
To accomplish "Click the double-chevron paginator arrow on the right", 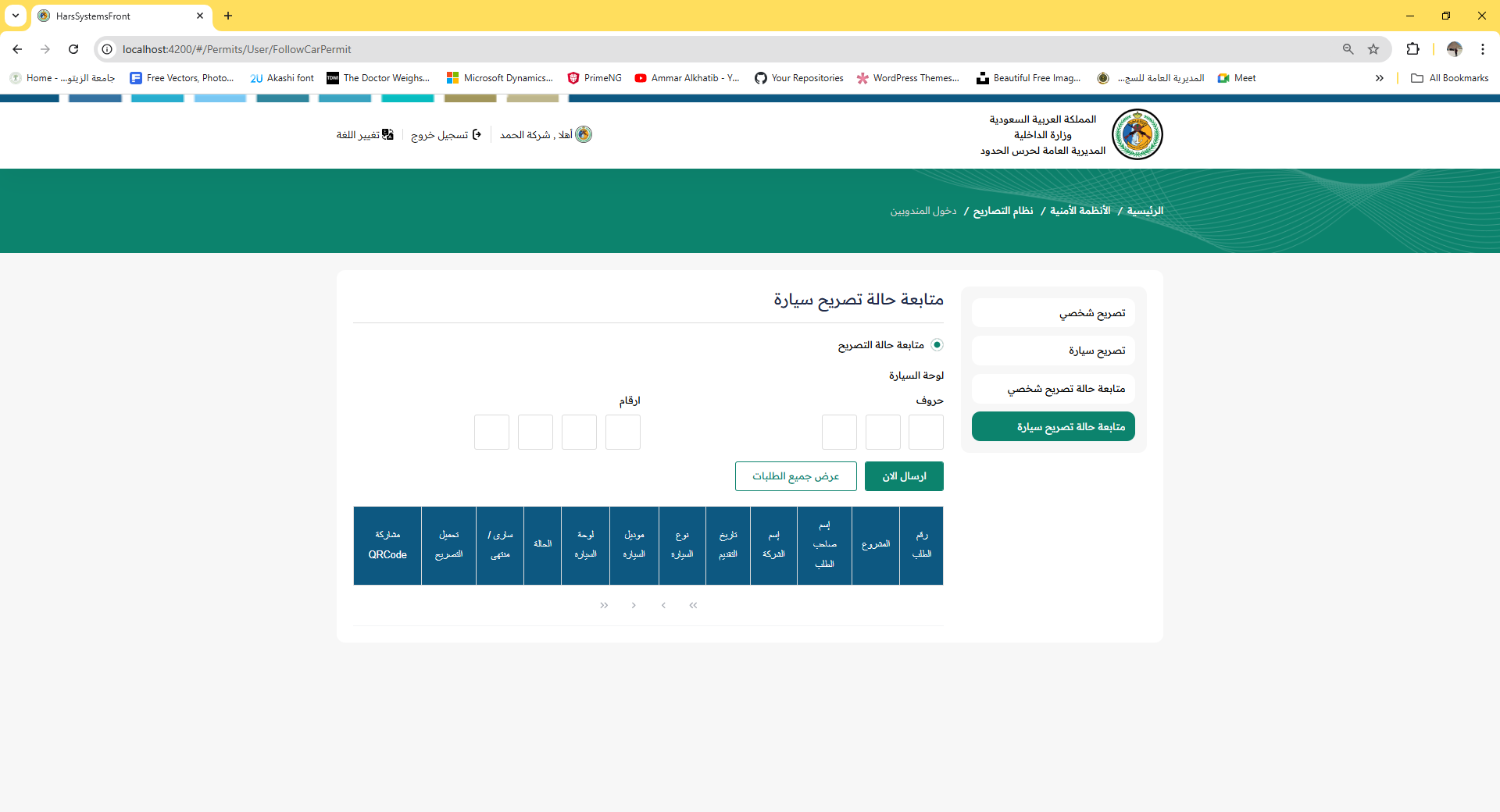I will click(x=693, y=605).
